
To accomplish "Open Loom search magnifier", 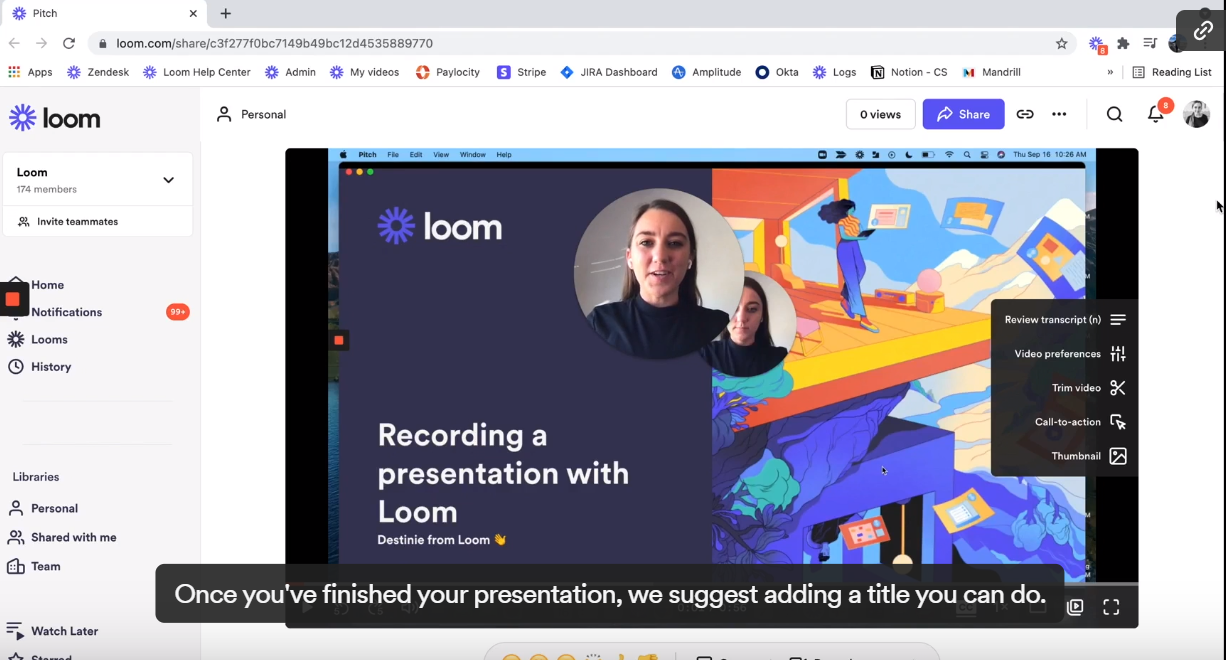I will (x=1114, y=114).
